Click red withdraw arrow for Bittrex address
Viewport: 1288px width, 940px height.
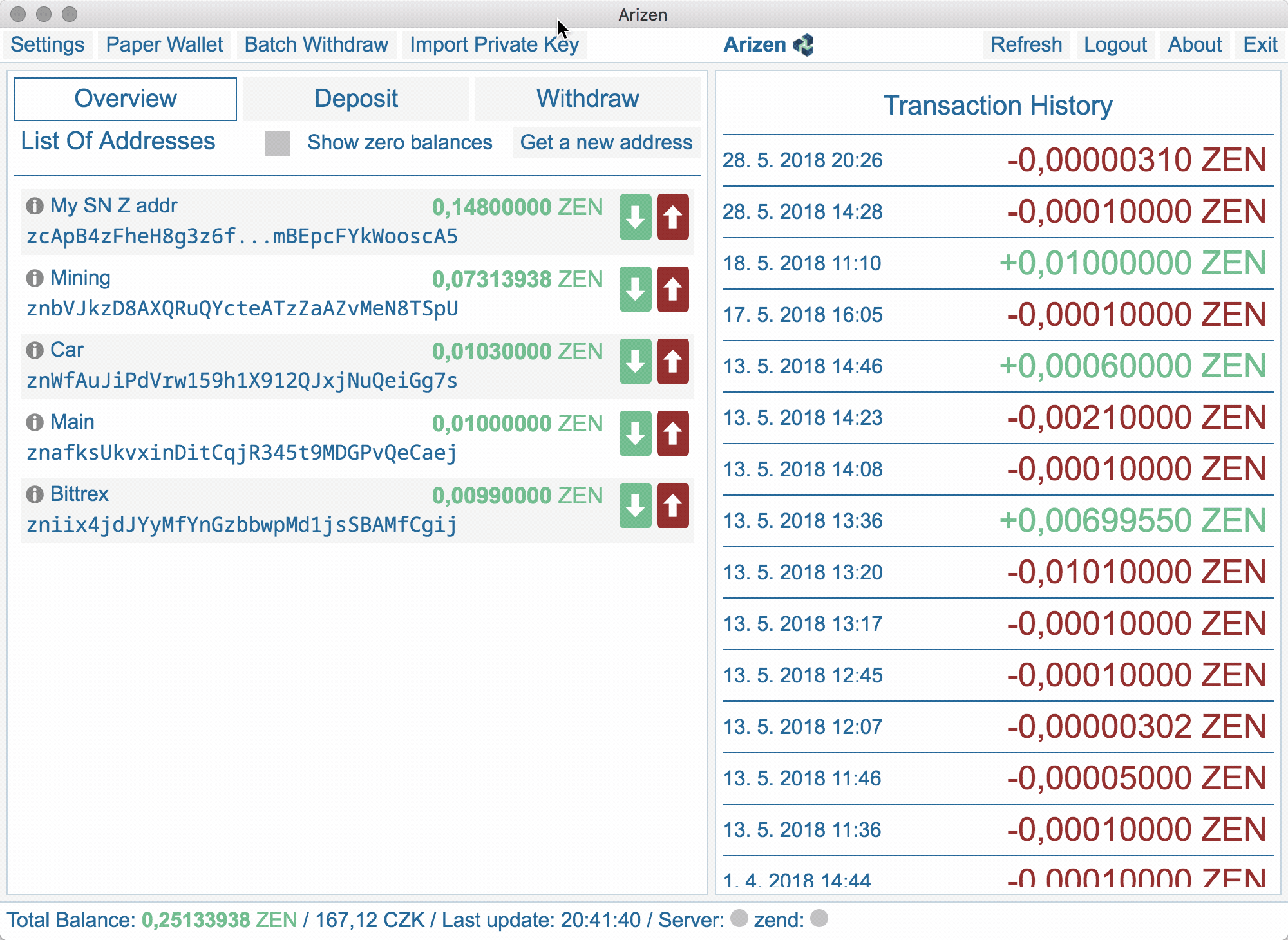tap(673, 505)
